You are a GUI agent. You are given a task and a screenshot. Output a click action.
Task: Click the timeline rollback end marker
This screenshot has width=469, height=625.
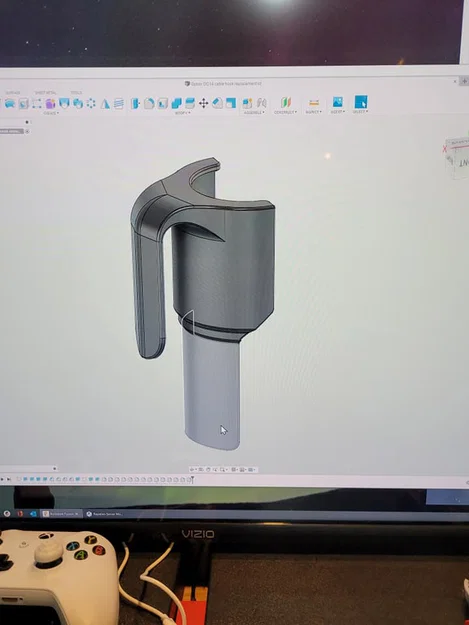point(192,480)
